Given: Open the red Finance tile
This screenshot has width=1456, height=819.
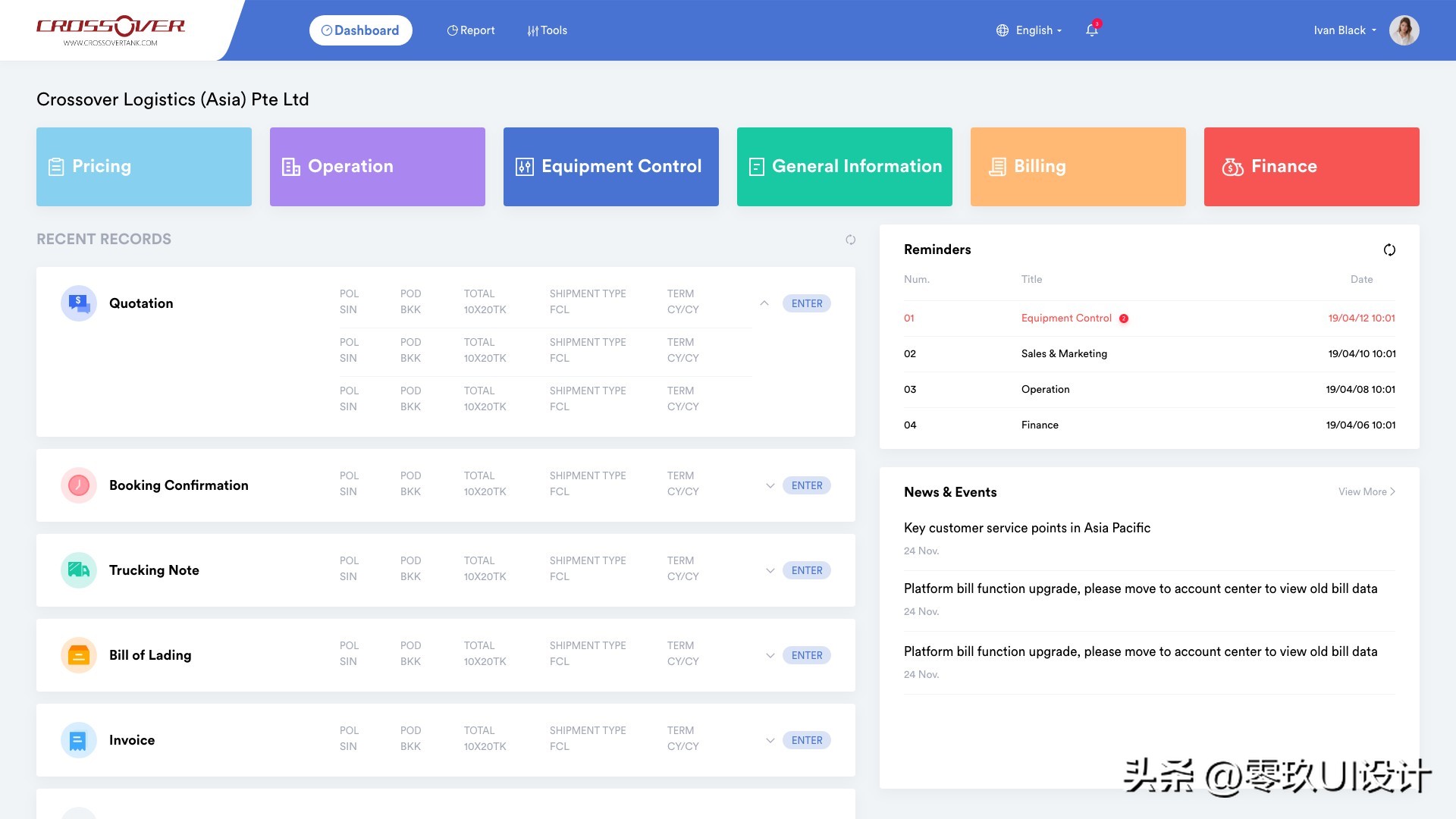Looking at the screenshot, I should coord(1311,167).
